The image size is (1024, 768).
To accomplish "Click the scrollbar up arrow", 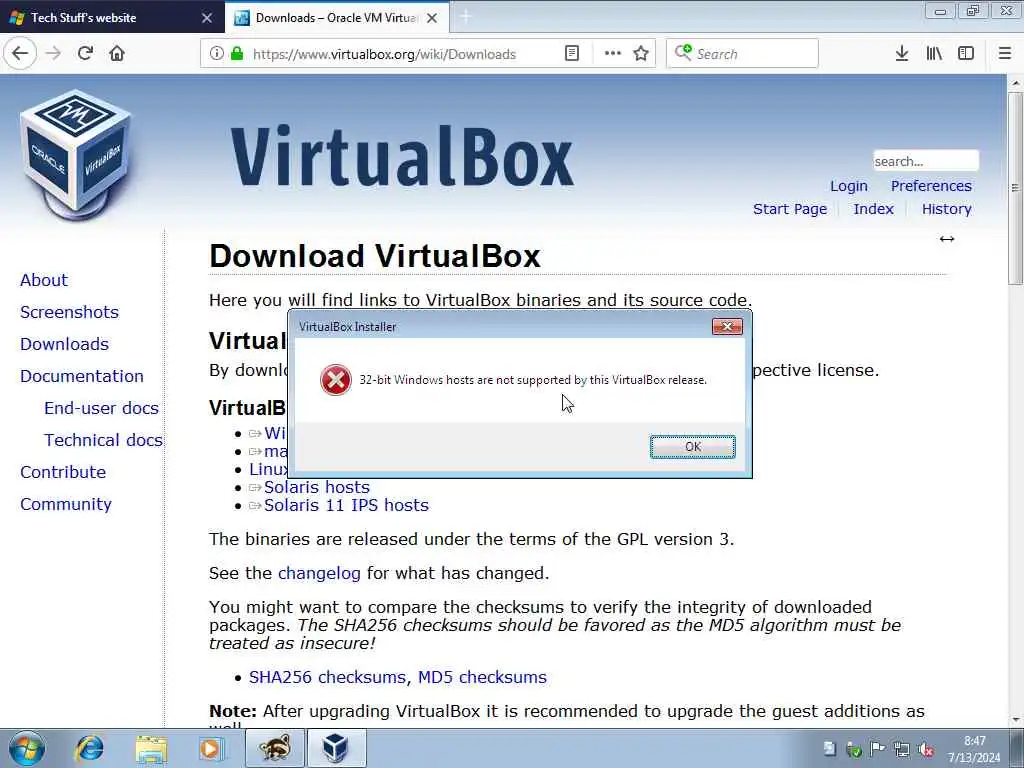I will pyautogui.click(x=1015, y=83).
